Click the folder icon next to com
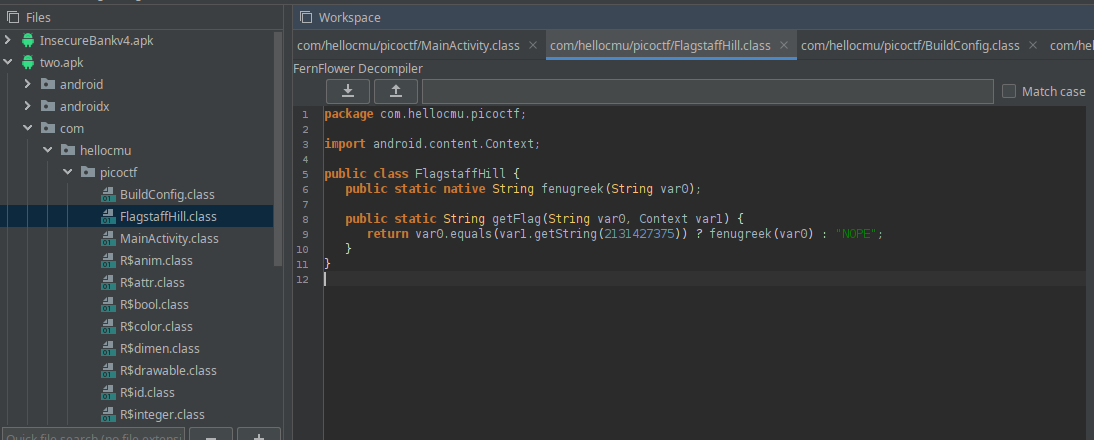The image size is (1094, 440). [x=47, y=128]
